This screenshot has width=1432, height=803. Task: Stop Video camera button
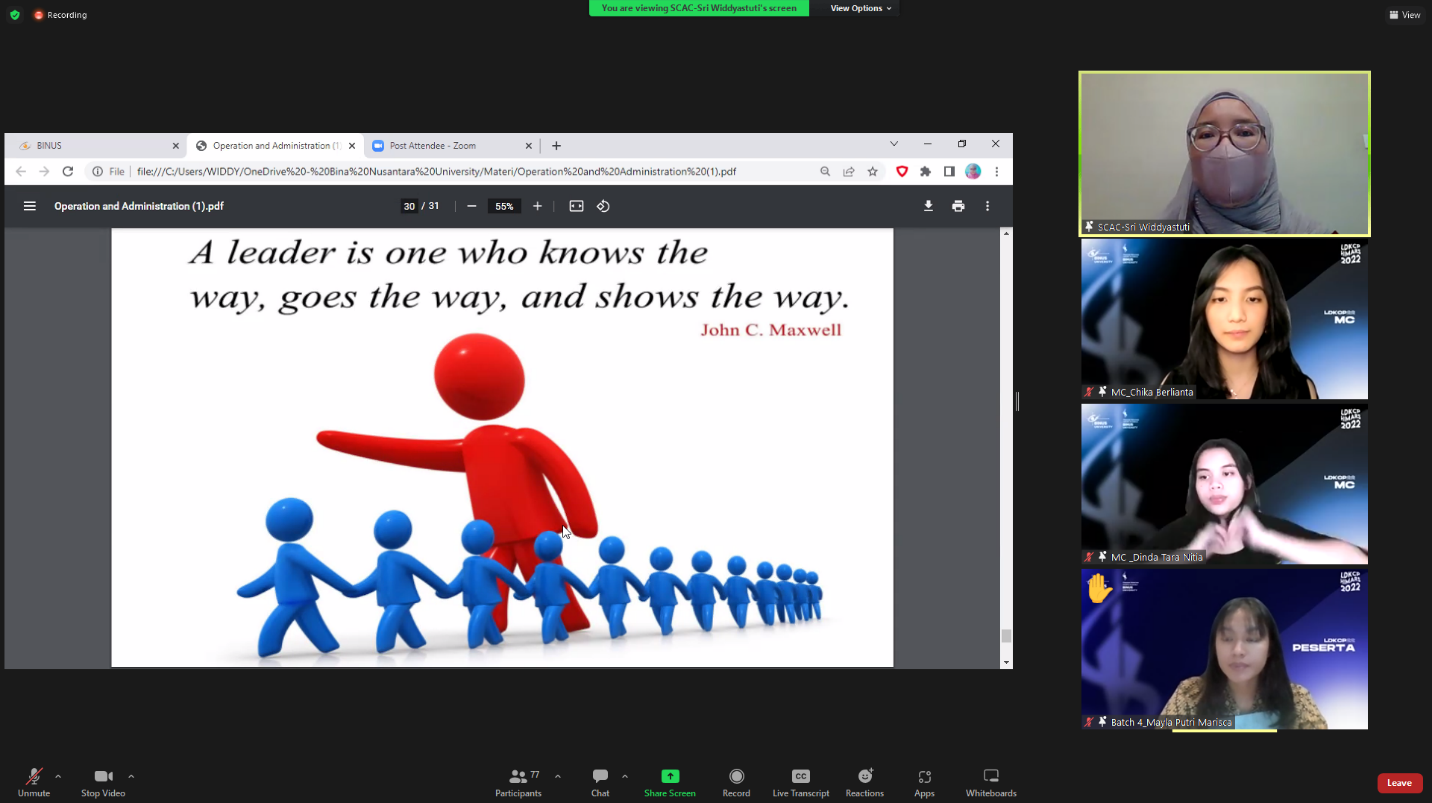pyautogui.click(x=103, y=782)
